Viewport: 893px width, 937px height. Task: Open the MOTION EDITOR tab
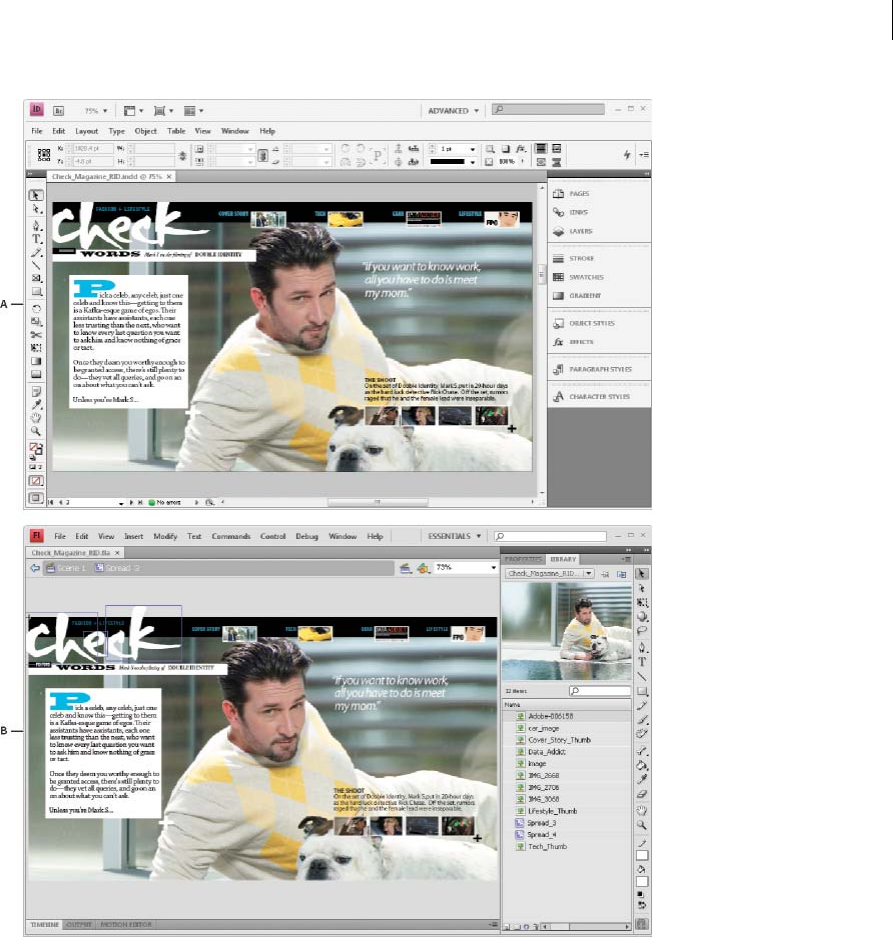click(x=126, y=924)
